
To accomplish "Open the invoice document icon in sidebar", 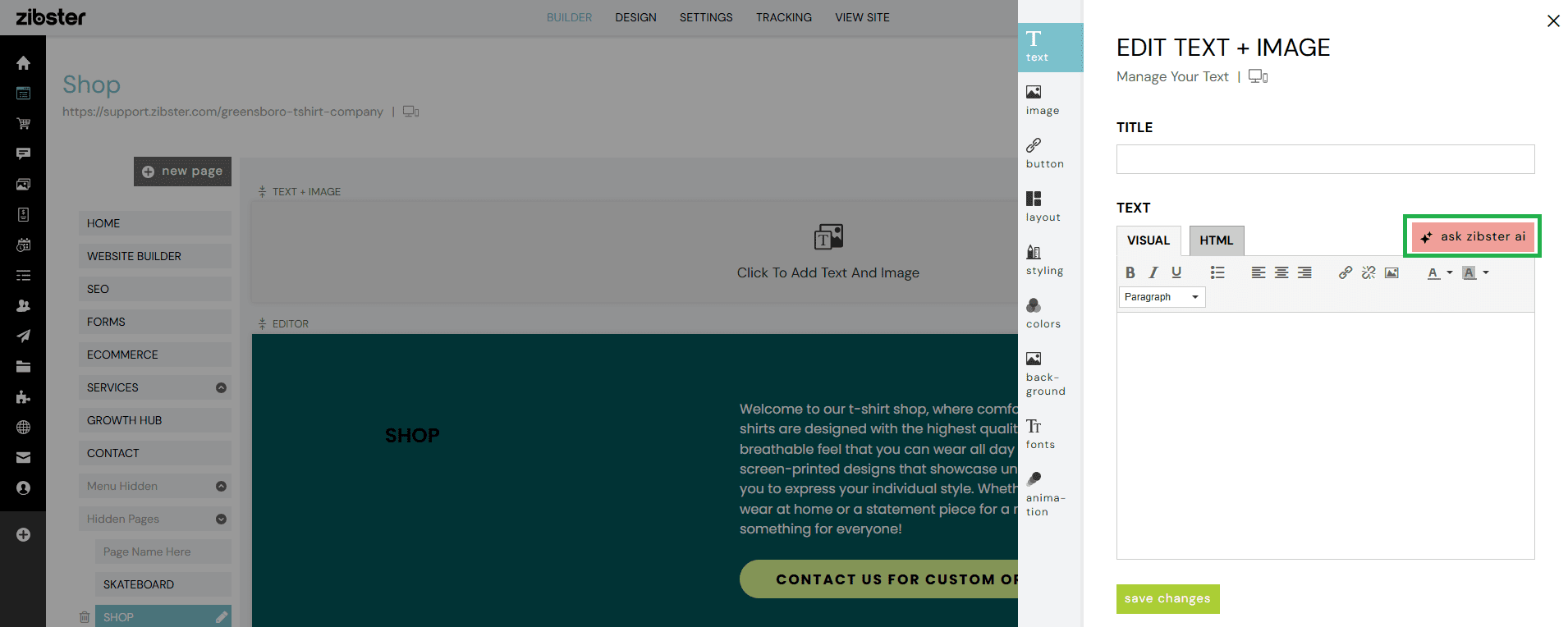I will tap(23, 214).
